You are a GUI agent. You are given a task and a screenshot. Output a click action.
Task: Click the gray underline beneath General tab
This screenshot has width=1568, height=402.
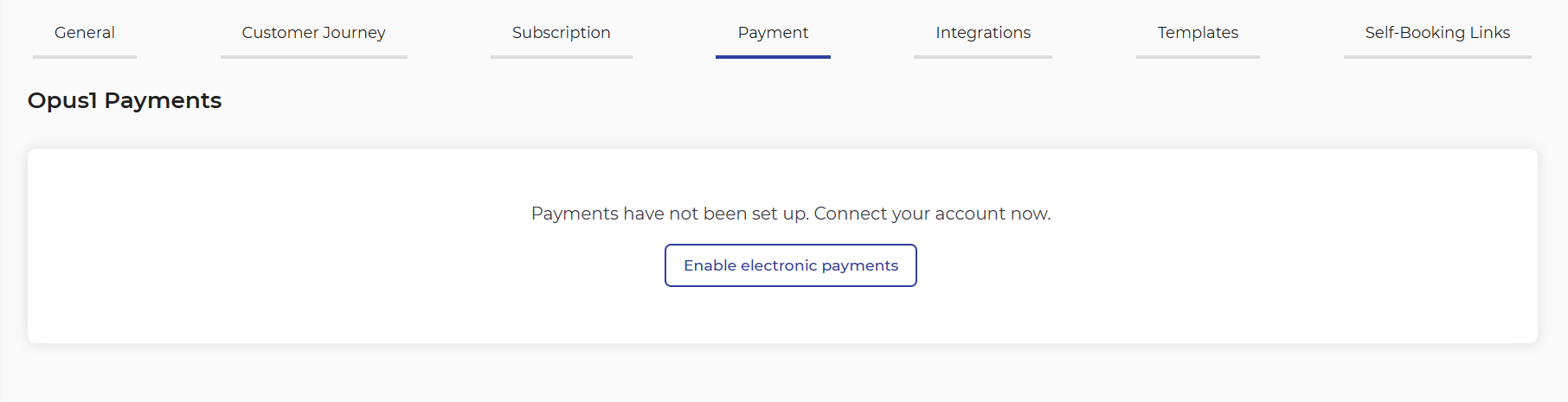click(x=85, y=57)
